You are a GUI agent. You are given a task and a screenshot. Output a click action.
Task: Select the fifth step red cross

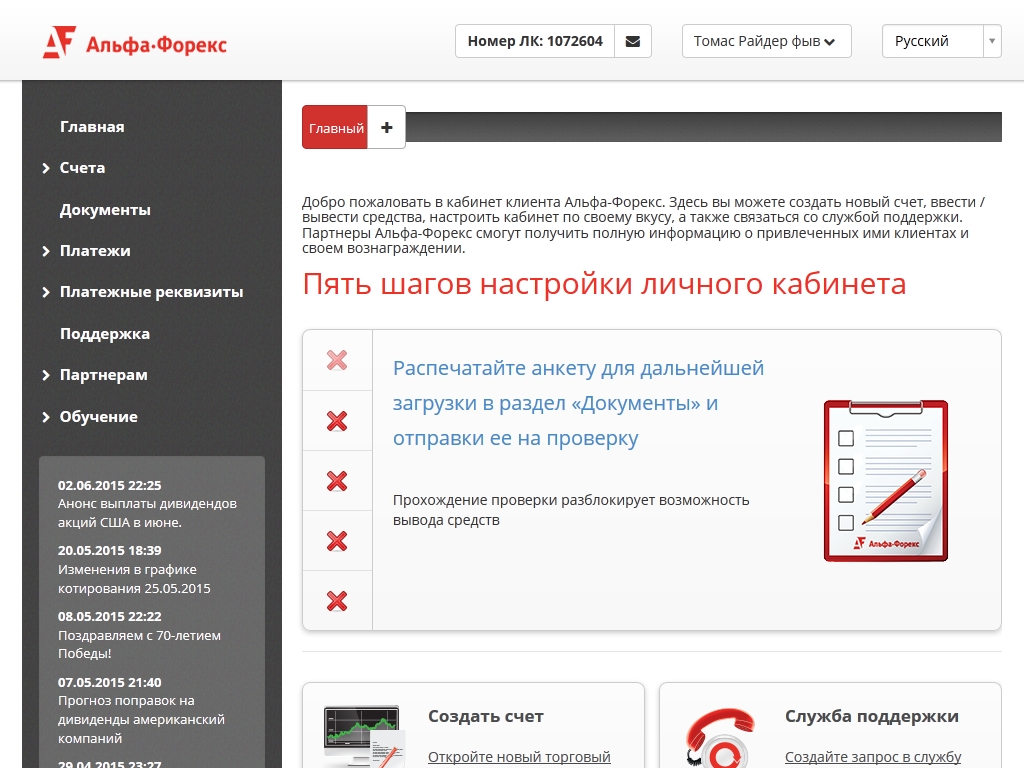click(x=337, y=601)
